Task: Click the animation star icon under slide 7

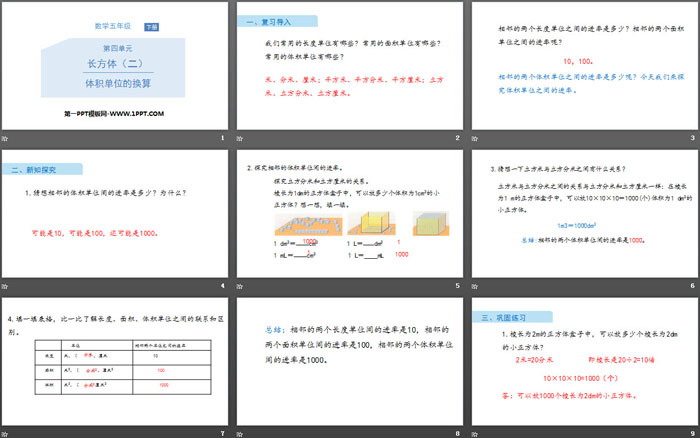Action: pyautogui.click(x=5, y=434)
